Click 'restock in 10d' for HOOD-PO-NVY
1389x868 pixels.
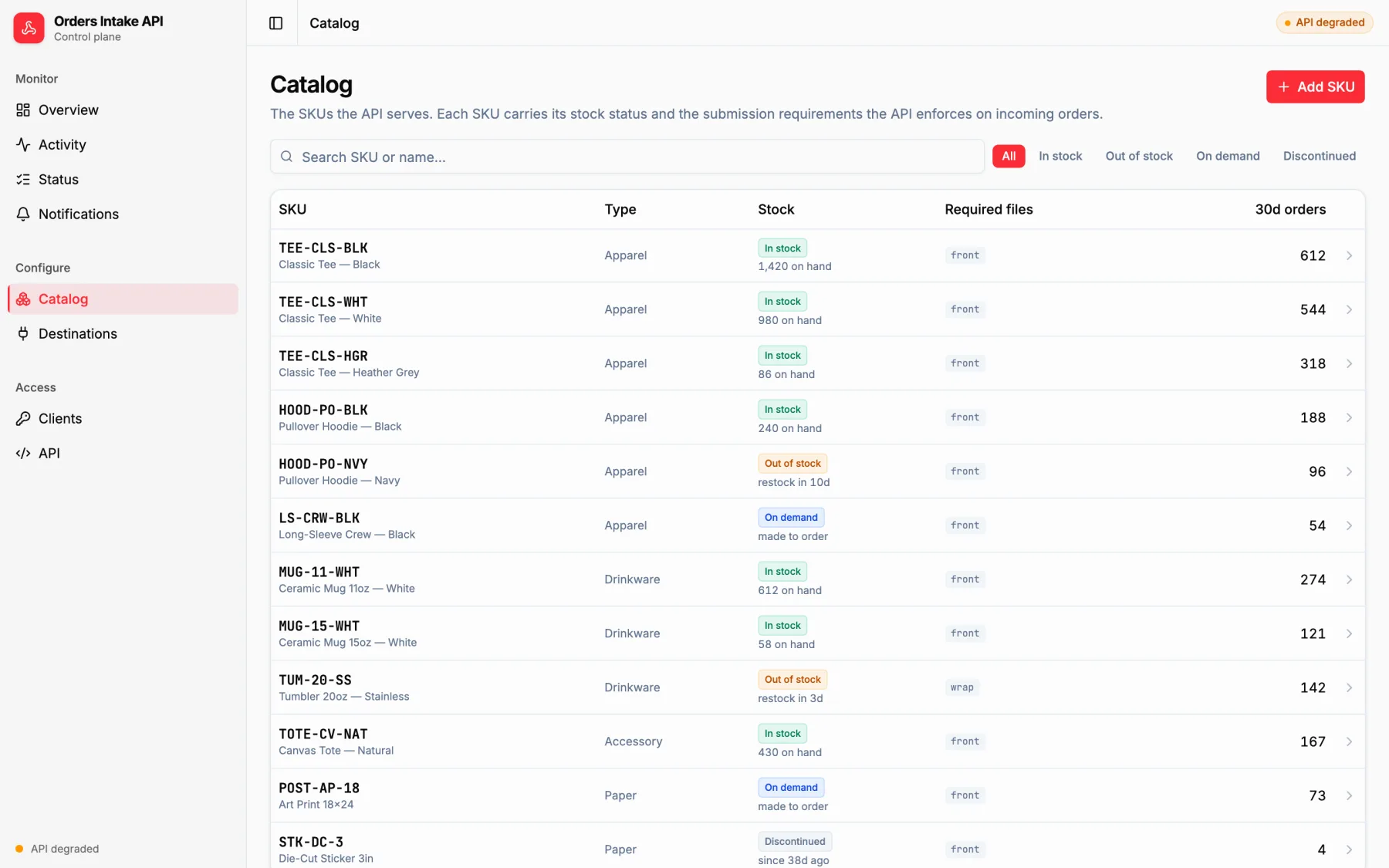(793, 482)
